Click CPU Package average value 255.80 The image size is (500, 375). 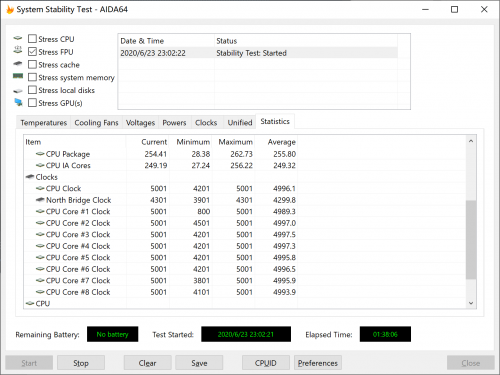pyautogui.click(x=284, y=154)
